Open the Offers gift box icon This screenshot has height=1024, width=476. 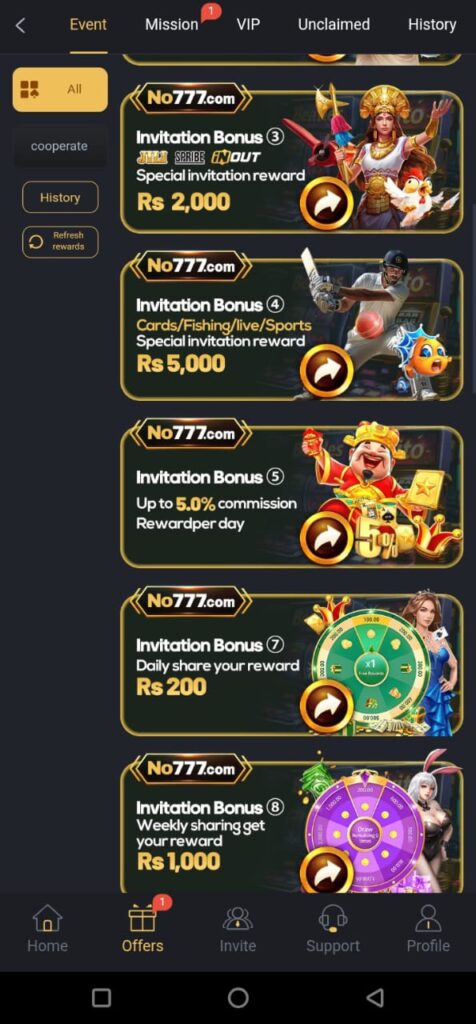142,918
